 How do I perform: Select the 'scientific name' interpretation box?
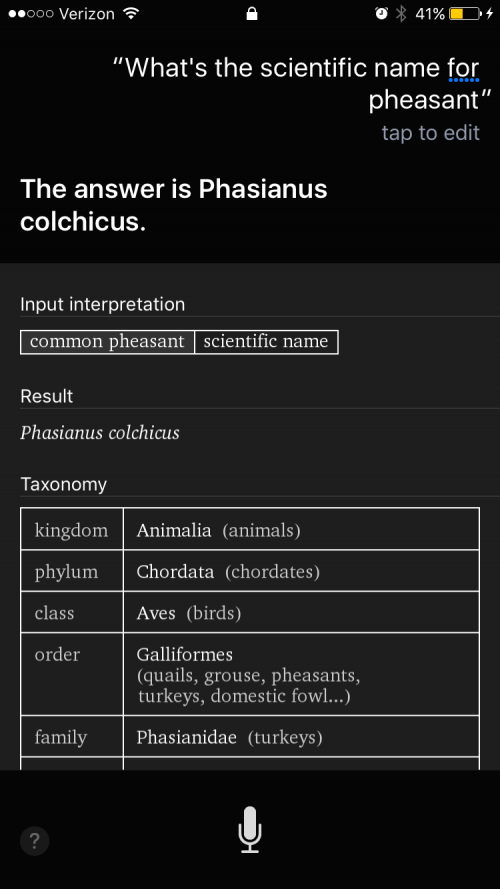click(x=266, y=342)
